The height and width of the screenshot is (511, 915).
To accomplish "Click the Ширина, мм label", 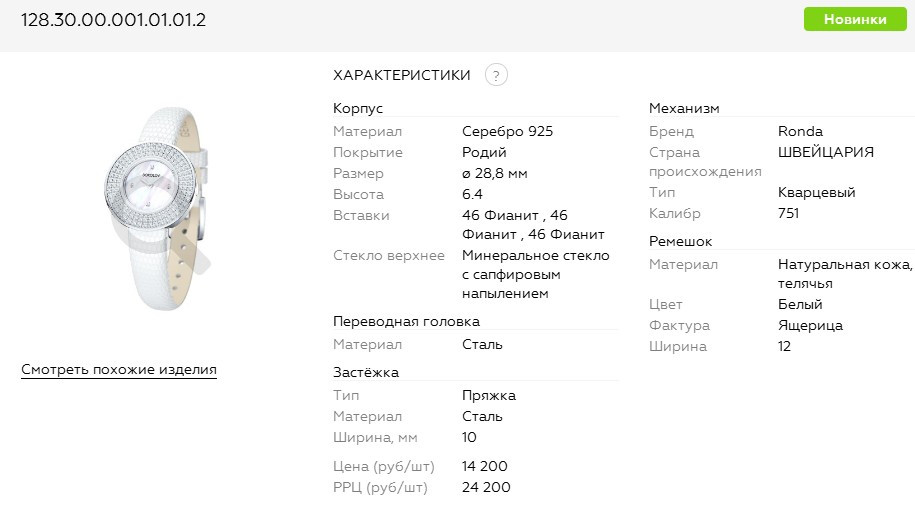I will pyautogui.click(x=375, y=438).
